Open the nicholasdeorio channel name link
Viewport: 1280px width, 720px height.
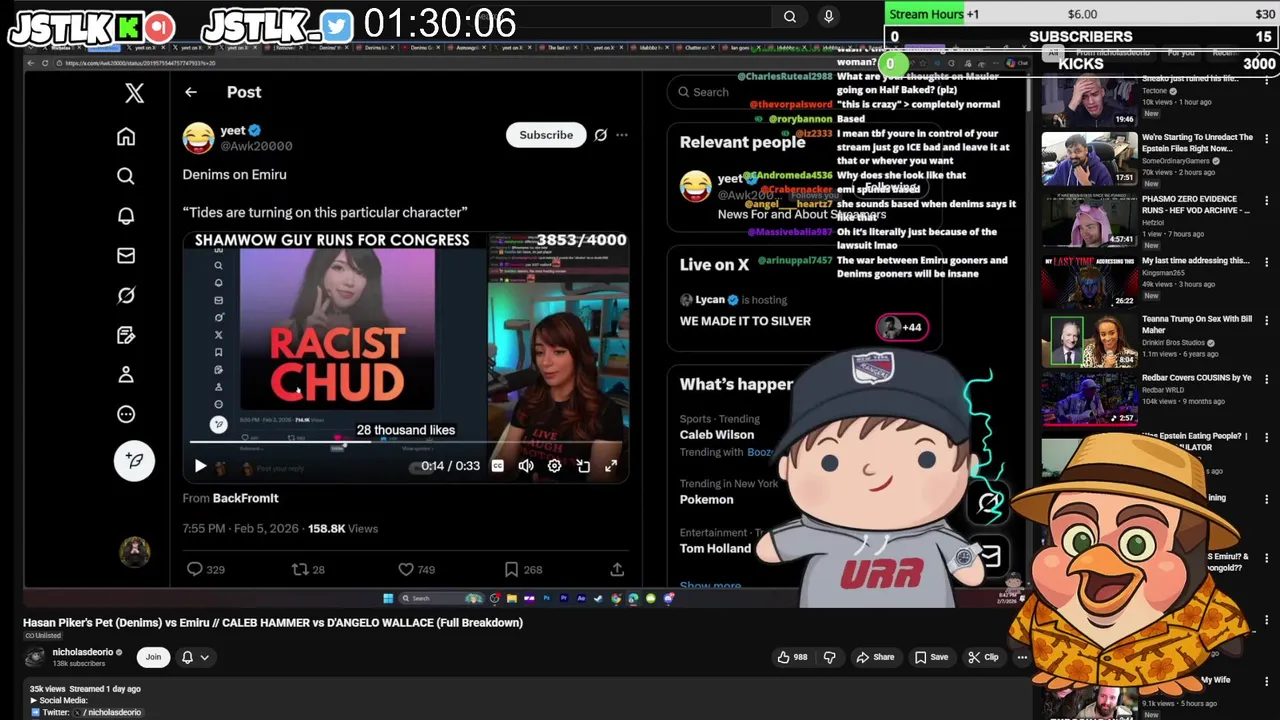[83, 652]
